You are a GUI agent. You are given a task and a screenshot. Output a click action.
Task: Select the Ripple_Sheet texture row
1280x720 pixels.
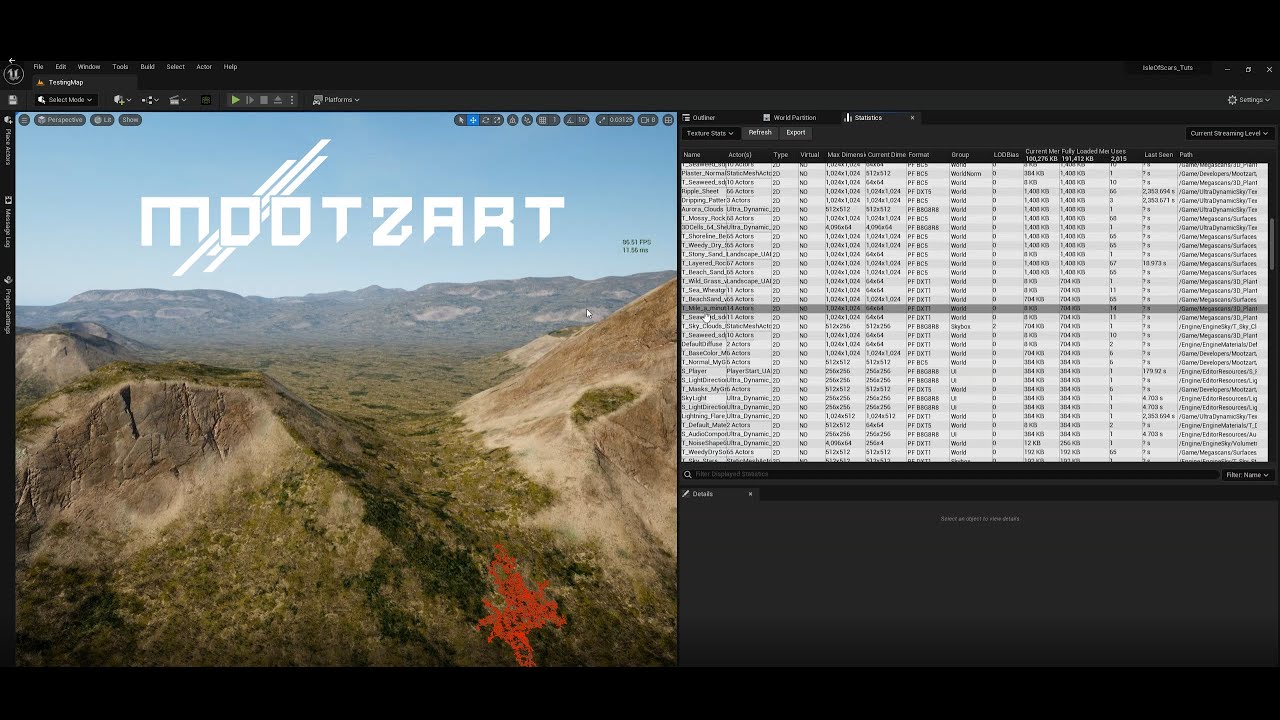pos(974,191)
